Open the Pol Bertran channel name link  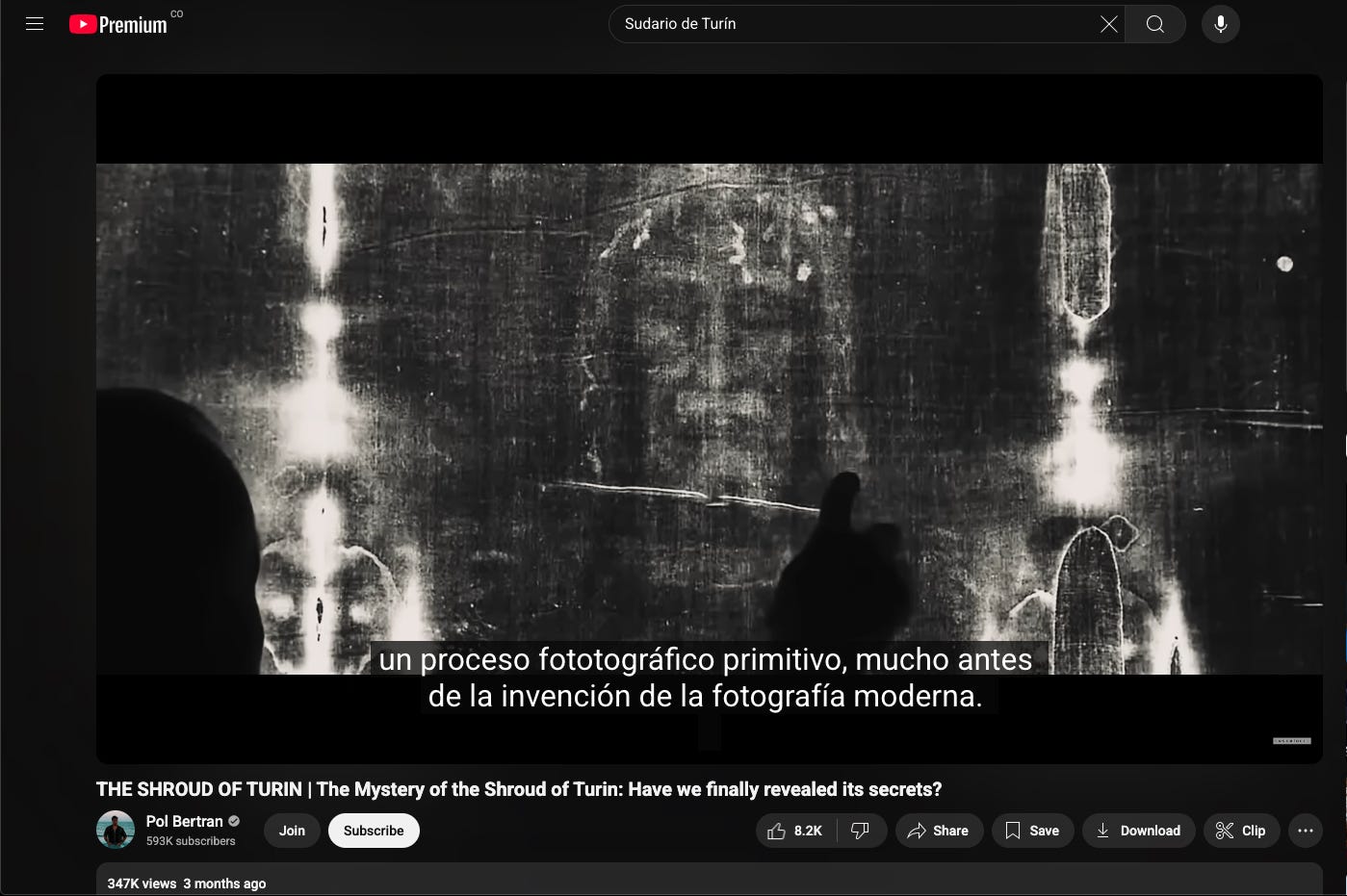coord(185,821)
